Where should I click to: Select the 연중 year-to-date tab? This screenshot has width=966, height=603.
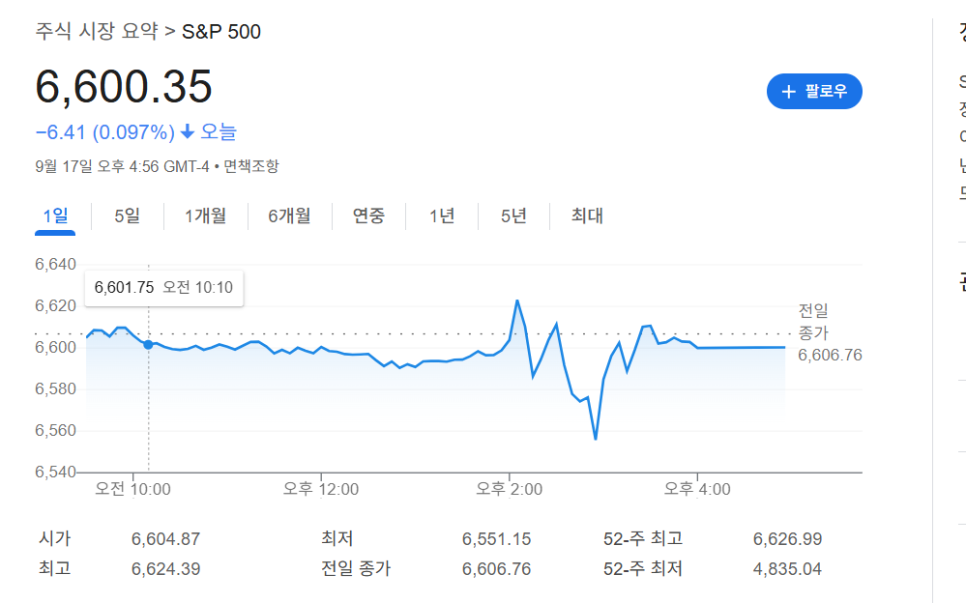(368, 216)
